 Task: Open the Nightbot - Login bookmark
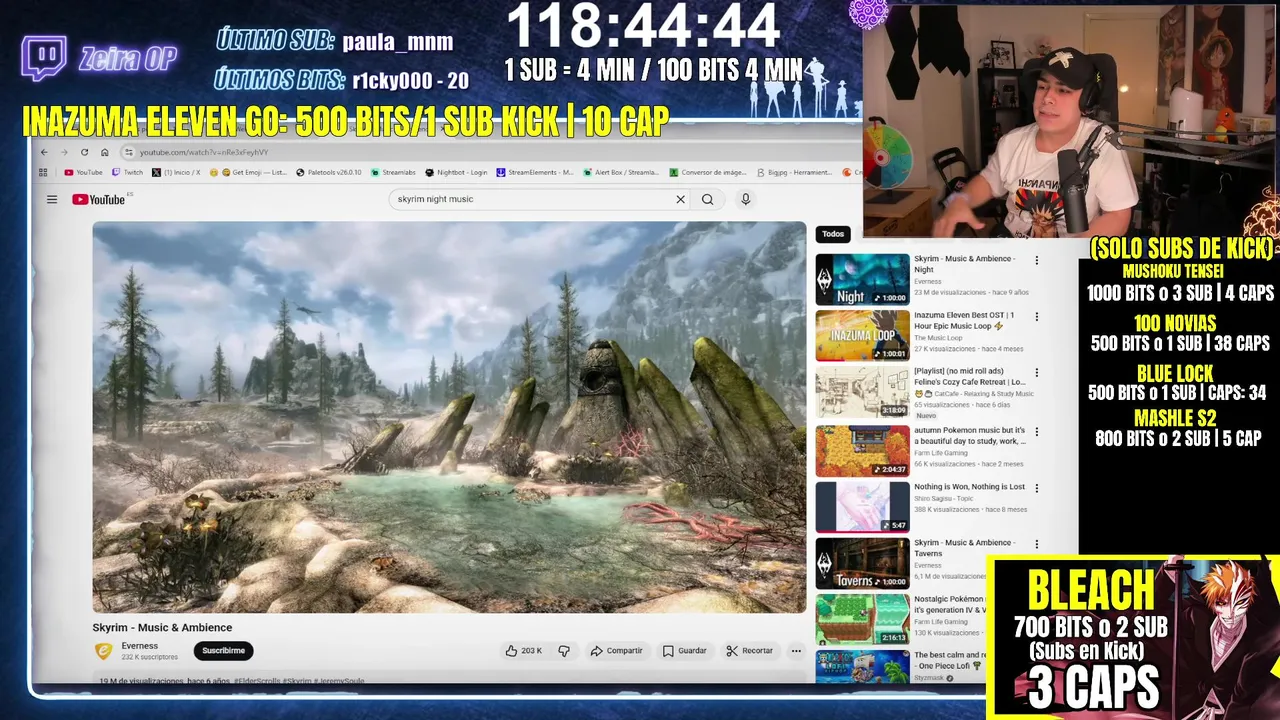click(x=456, y=172)
